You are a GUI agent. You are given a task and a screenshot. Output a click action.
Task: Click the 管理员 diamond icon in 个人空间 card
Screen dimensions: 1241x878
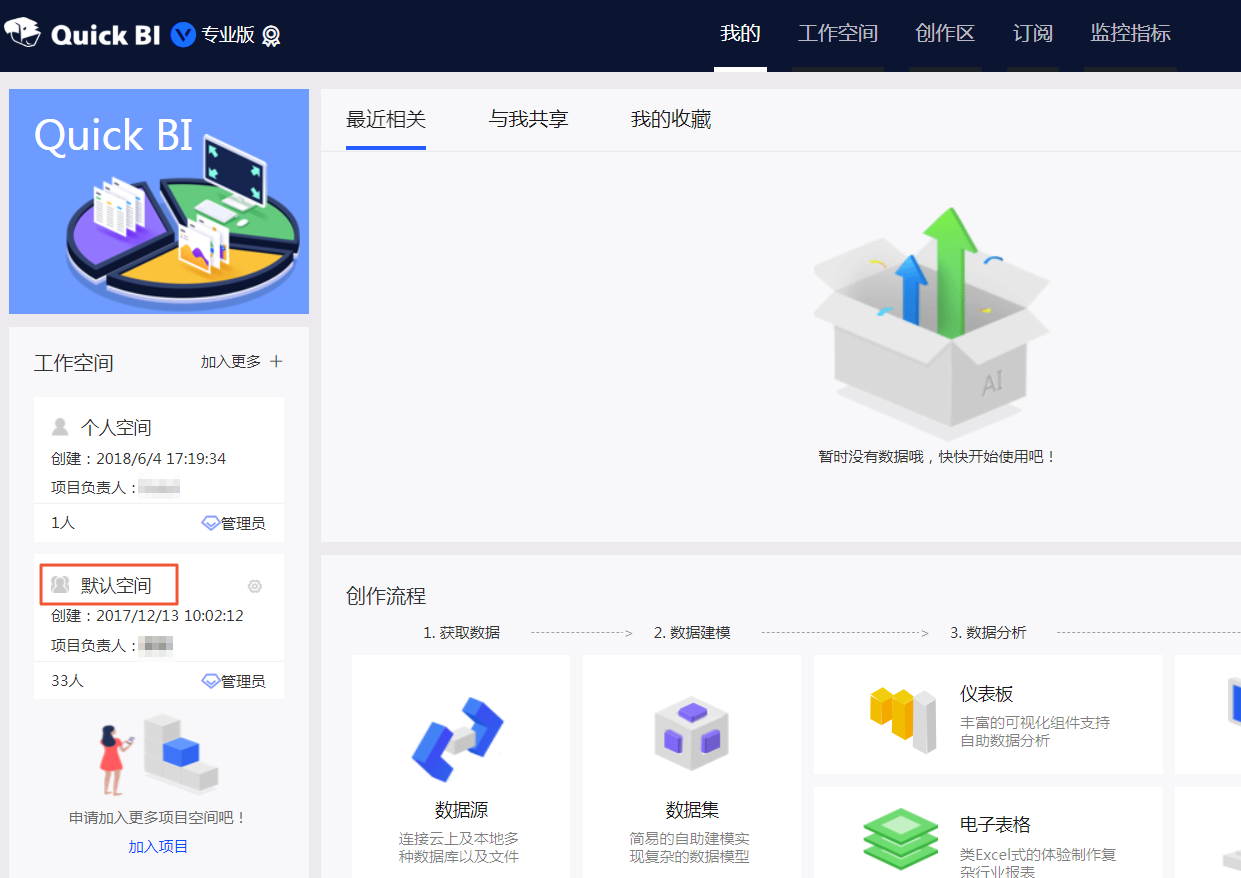click(210, 523)
